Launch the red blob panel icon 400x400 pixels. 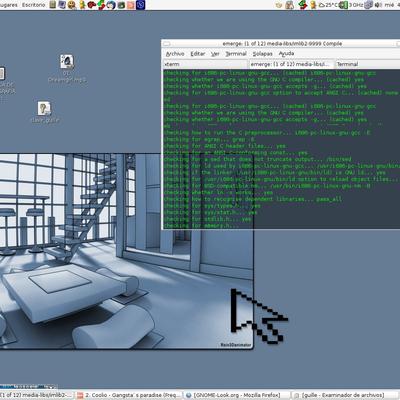click(x=91, y=5)
